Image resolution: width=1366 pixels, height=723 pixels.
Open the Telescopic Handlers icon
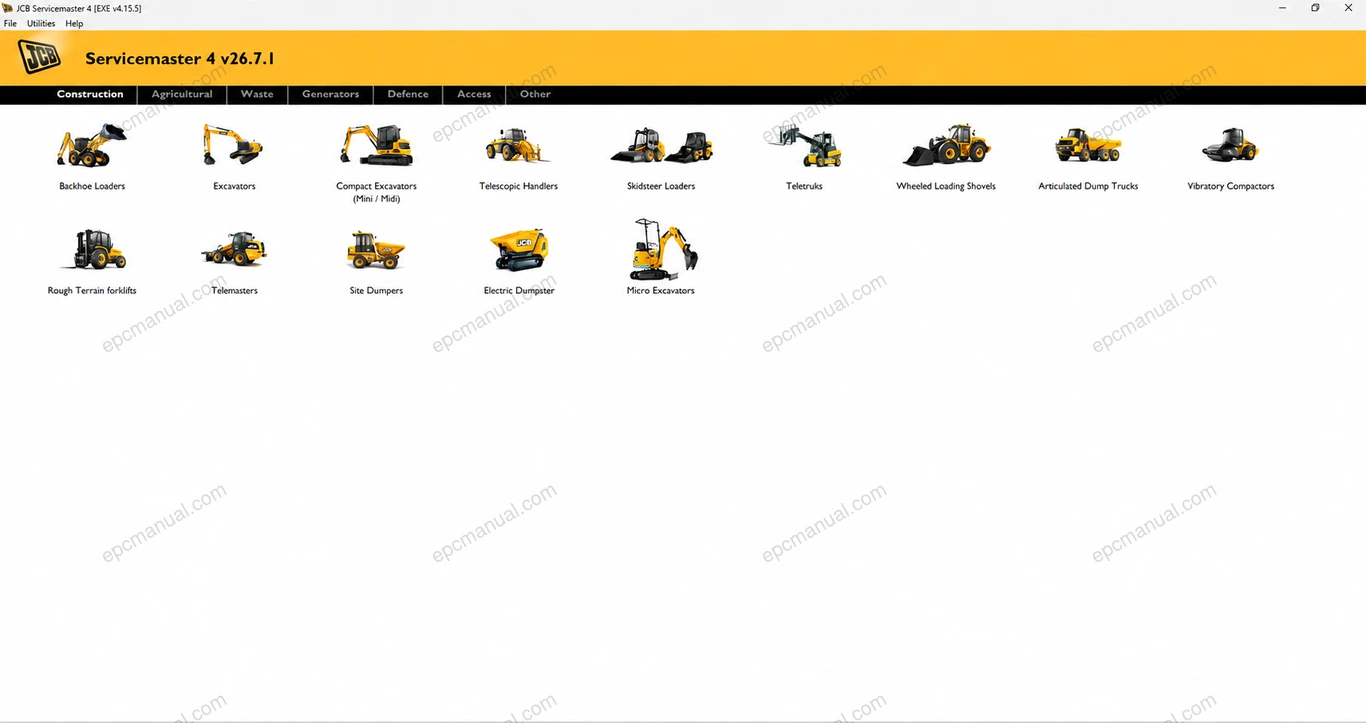point(518,146)
